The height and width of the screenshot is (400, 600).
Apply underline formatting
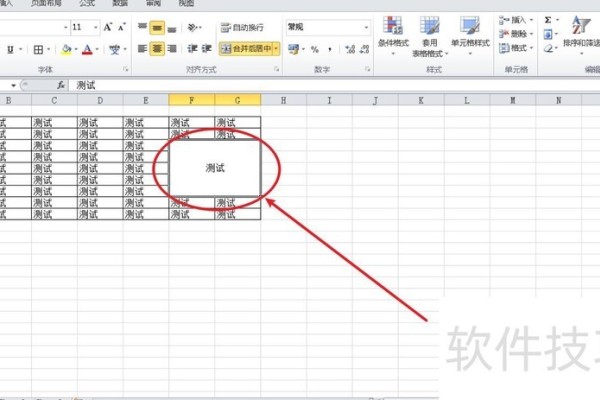coord(10,49)
